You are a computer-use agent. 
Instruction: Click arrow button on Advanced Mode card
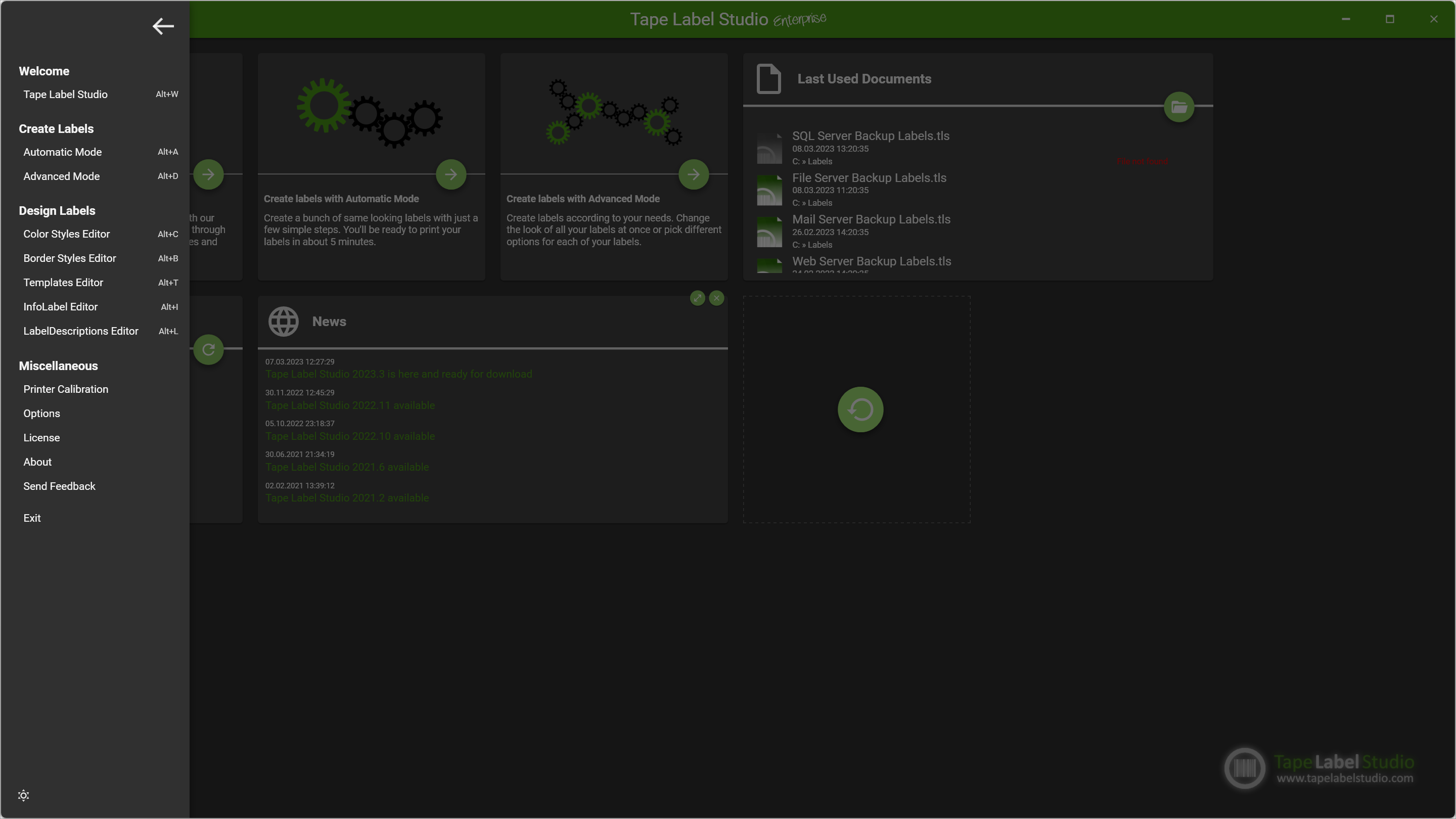tap(694, 174)
